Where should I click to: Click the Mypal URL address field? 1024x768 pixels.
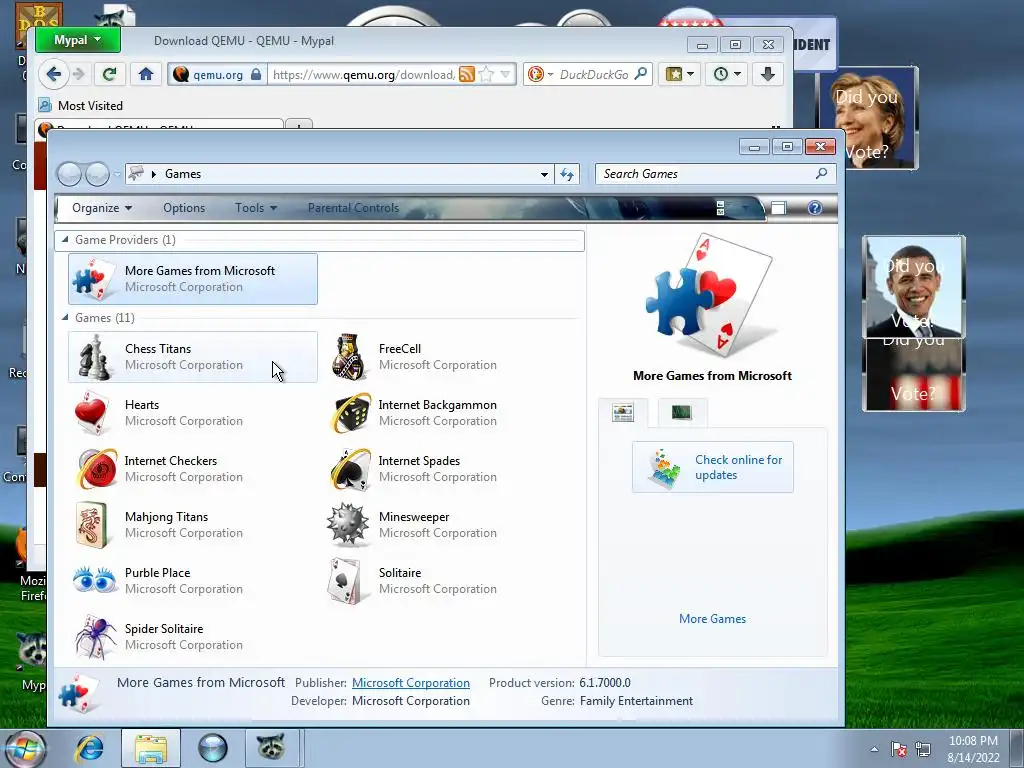[364, 74]
